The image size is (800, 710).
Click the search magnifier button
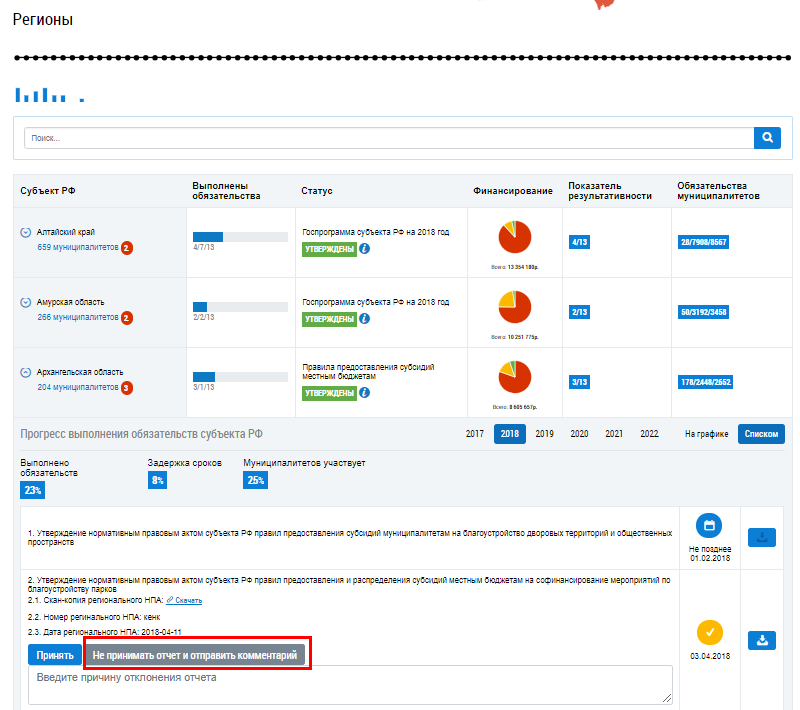pos(767,138)
